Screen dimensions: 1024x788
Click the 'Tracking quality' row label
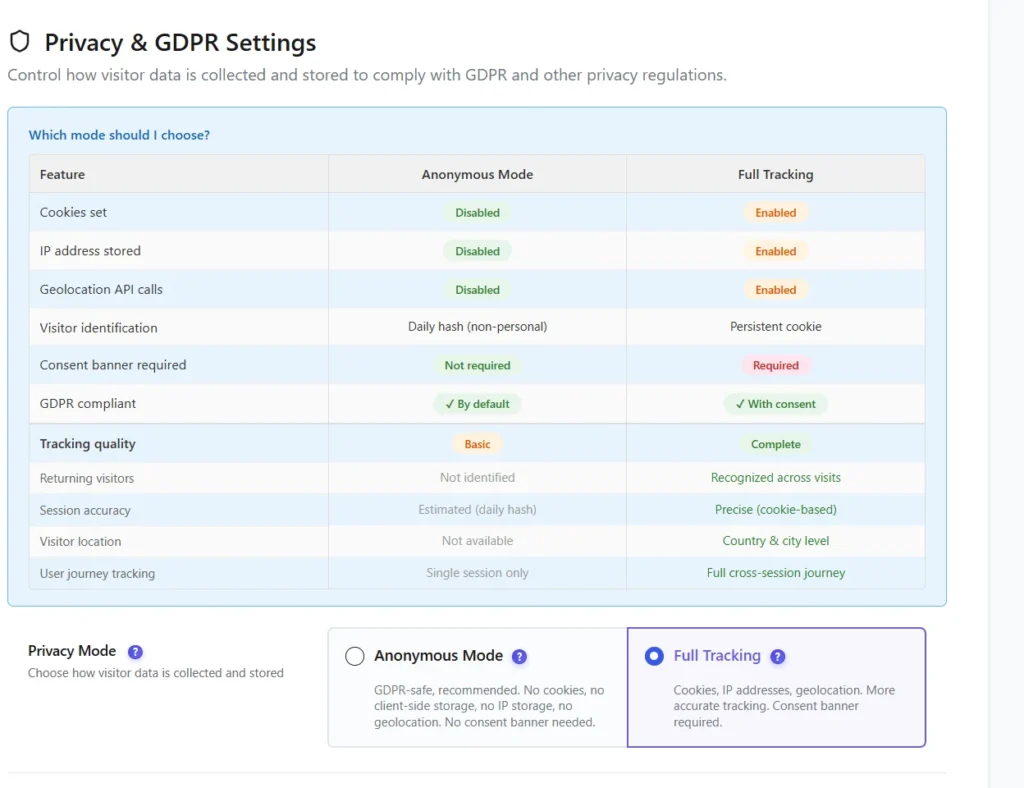pos(88,444)
